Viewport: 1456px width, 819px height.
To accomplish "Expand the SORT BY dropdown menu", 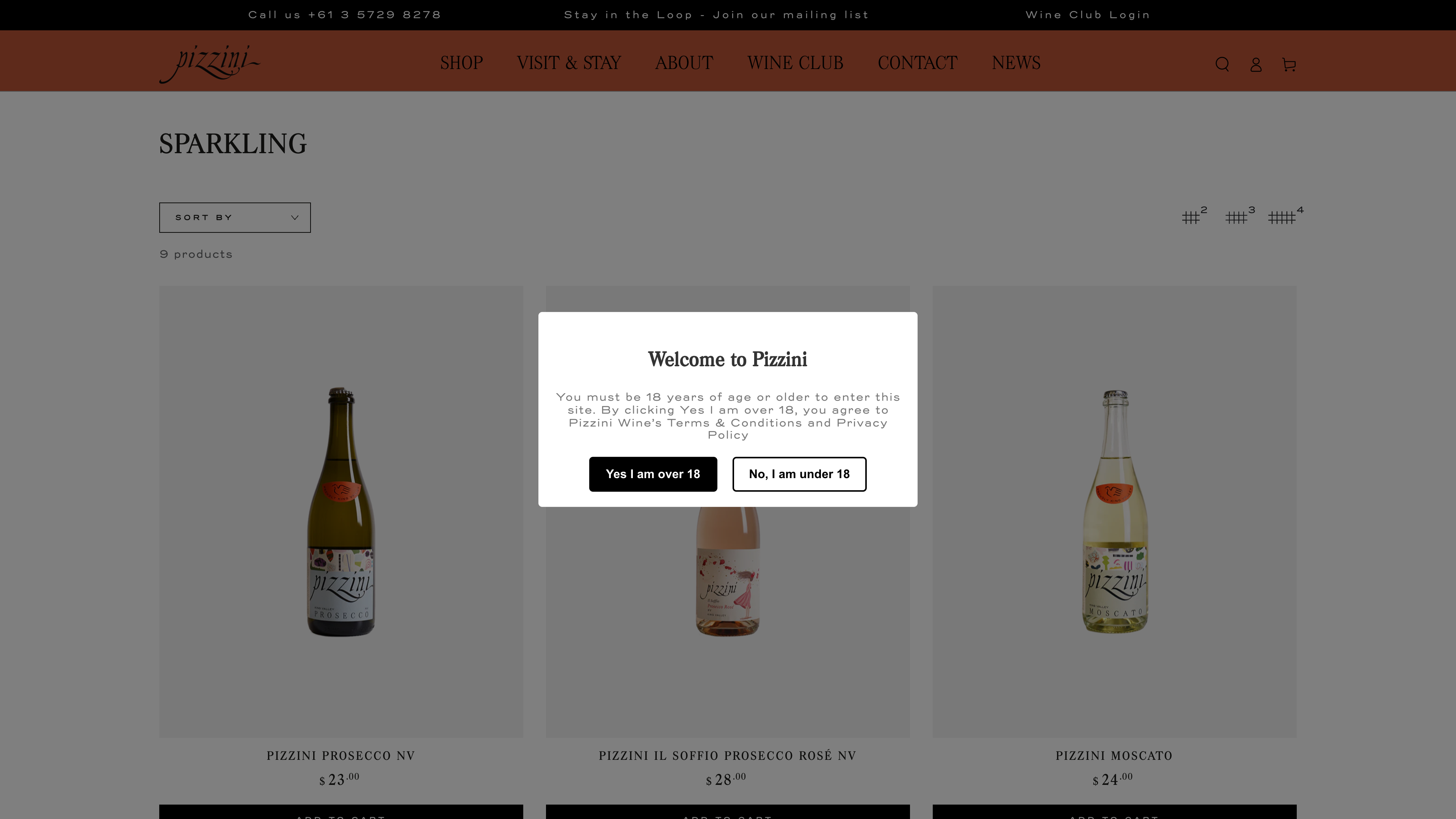I will [234, 217].
